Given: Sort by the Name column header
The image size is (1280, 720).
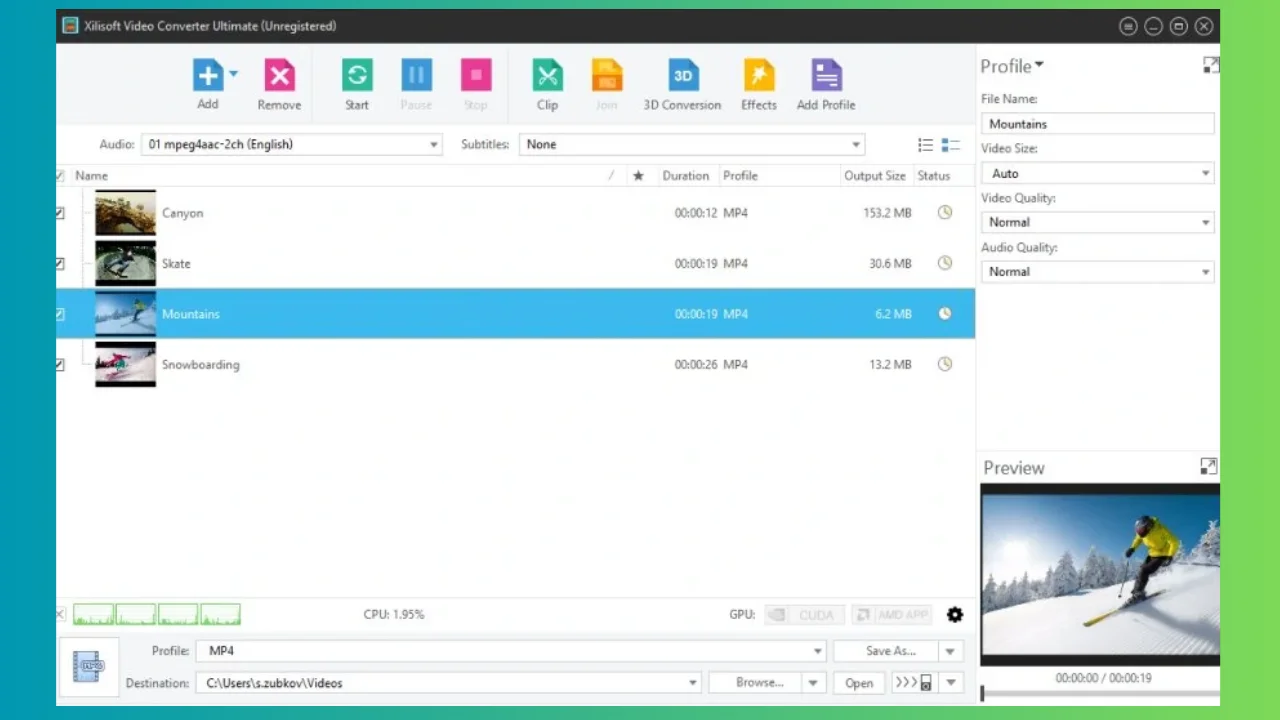Looking at the screenshot, I should (92, 176).
